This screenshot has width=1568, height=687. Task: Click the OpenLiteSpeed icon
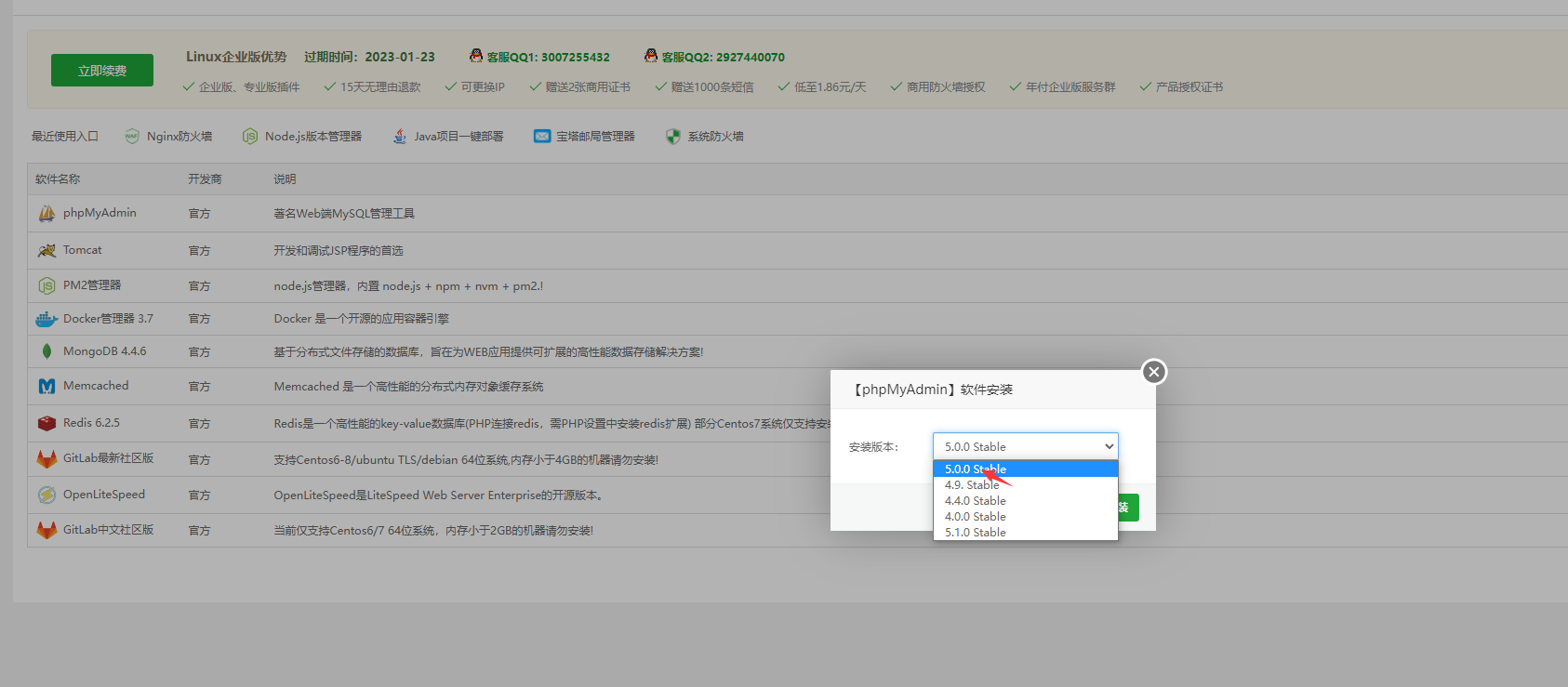pyautogui.click(x=47, y=495)
